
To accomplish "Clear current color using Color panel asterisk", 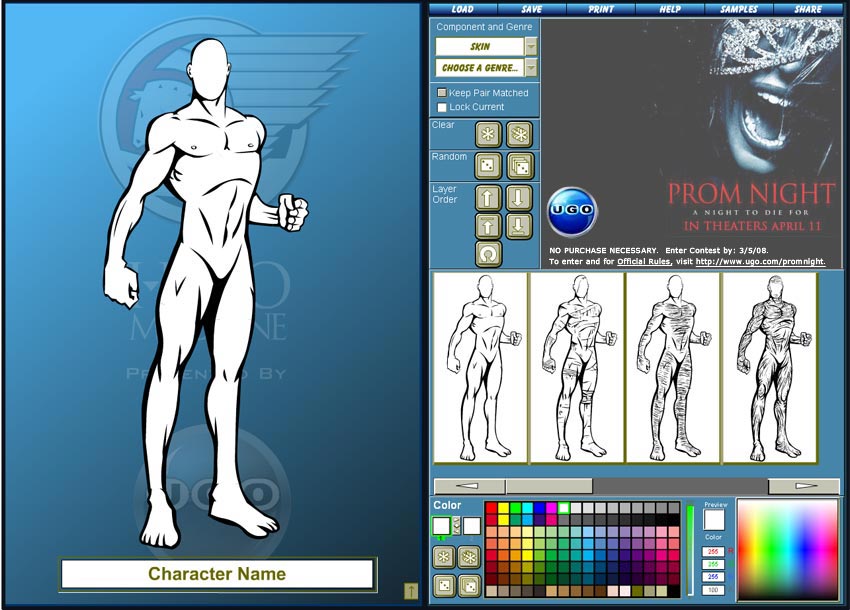I will click(x=443, y=557).
